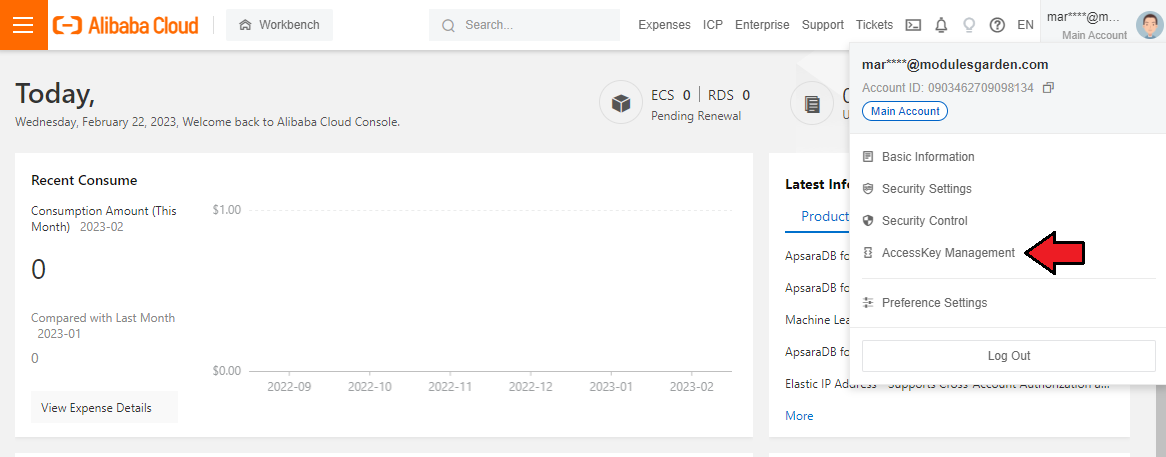The height and width of the screenshot is (457, 1166).
Task: Click the ECS pending renewal cube icon
Action: [621, 104]
